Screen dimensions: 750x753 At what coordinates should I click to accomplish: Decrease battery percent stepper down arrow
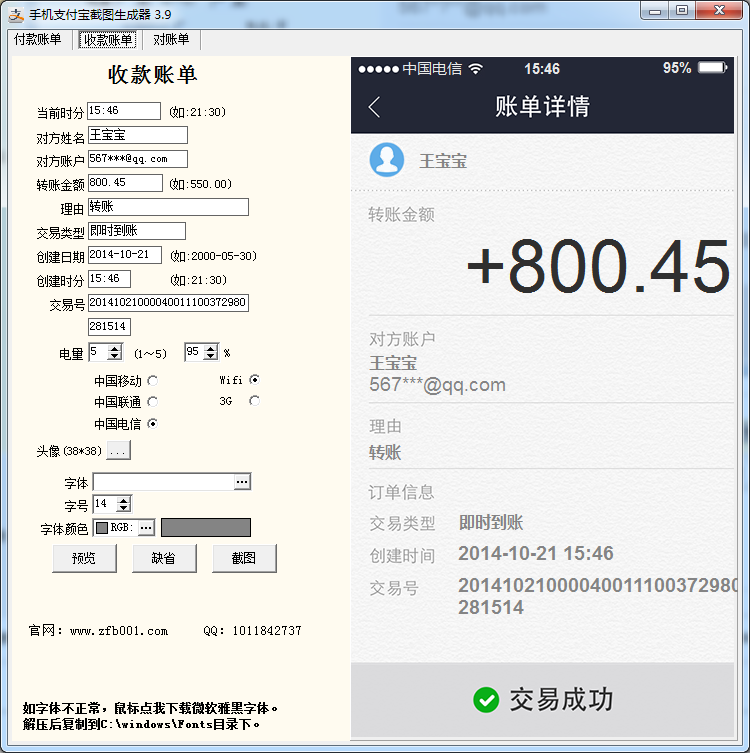coord(211,356)
